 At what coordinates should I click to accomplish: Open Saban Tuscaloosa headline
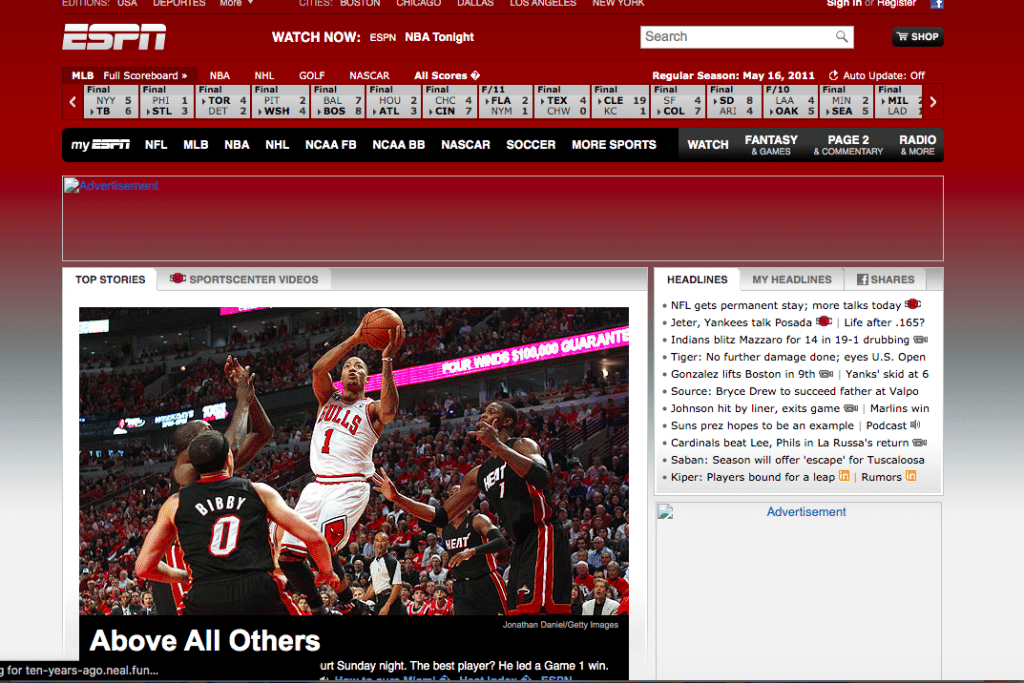point(797,460)
